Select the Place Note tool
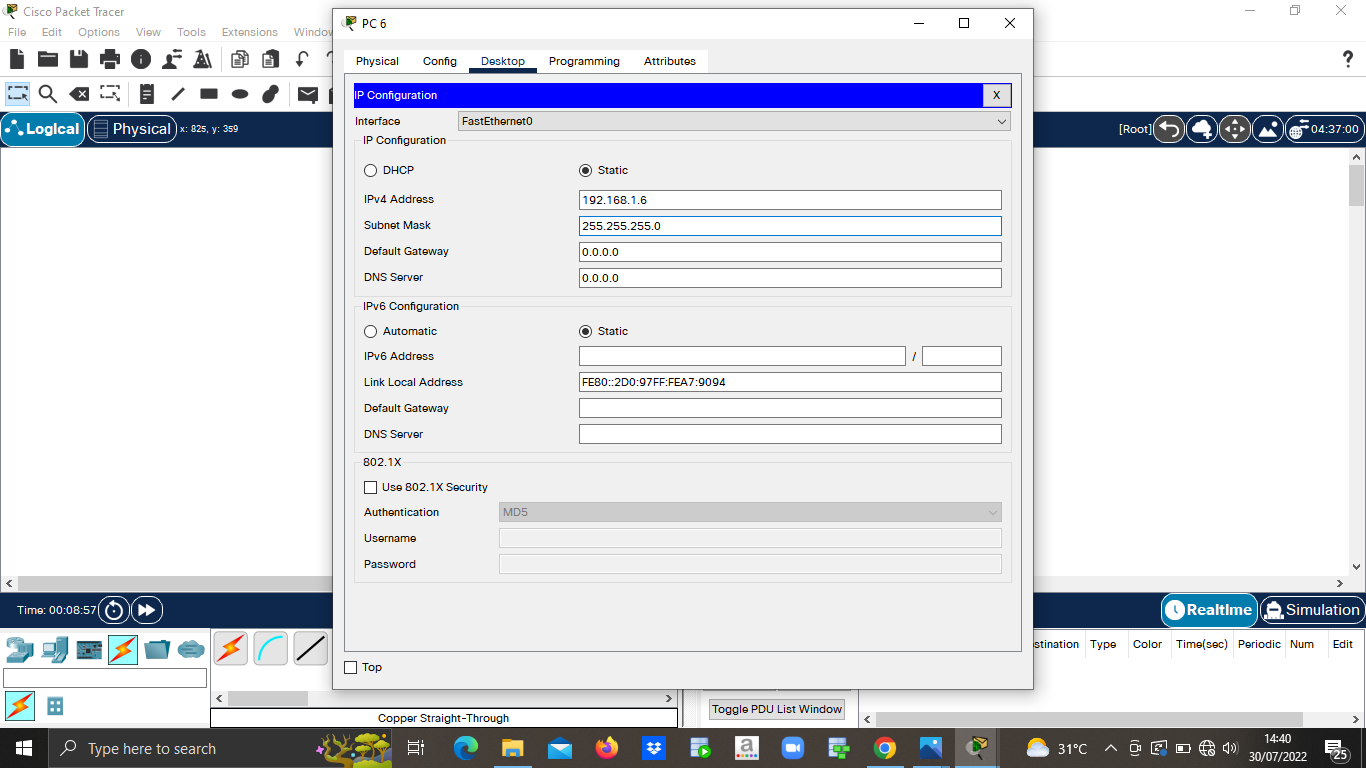Viewport: 1366px width, 768px height. coord(147,94)
